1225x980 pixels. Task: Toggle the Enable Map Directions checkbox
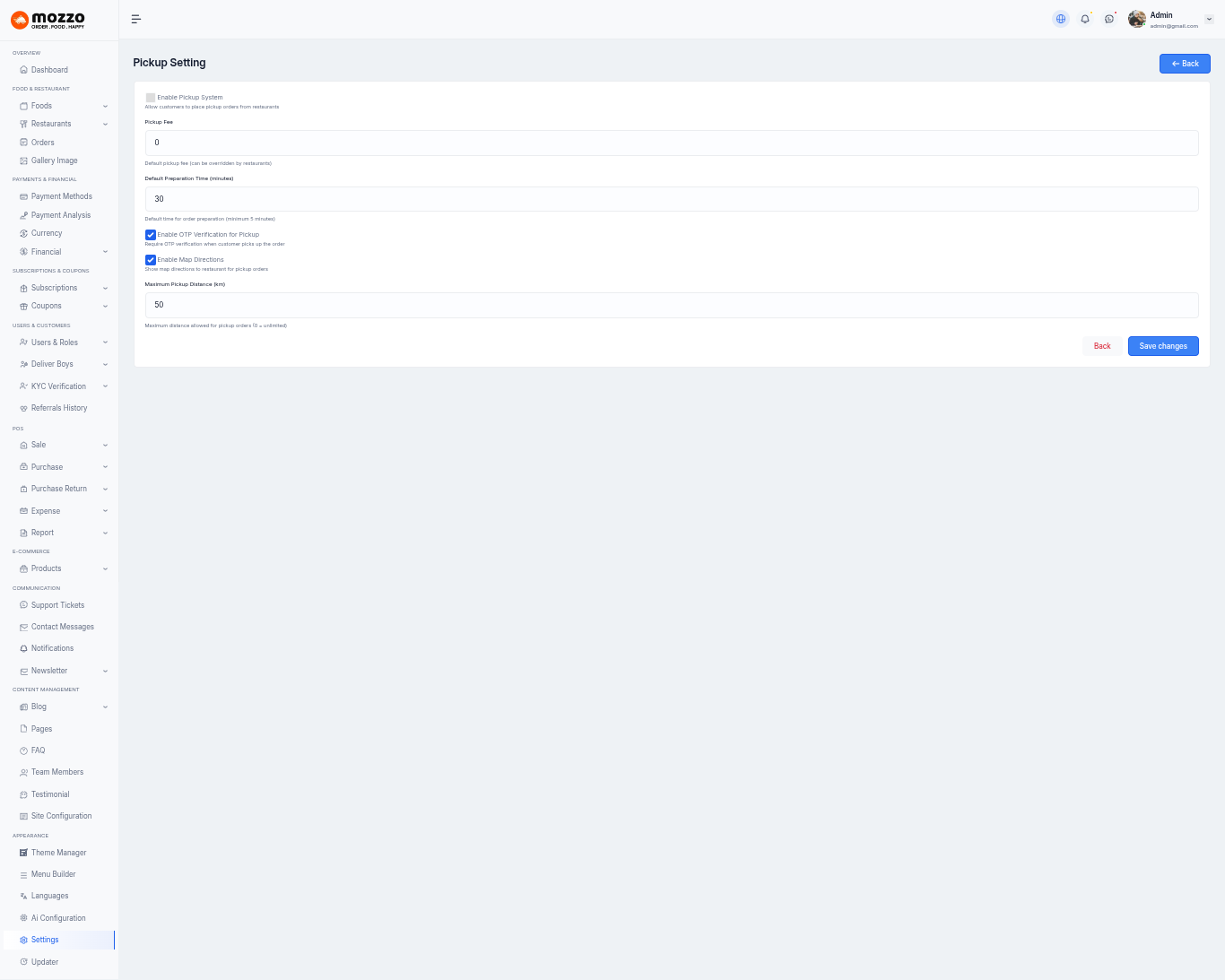coord(151,260)
